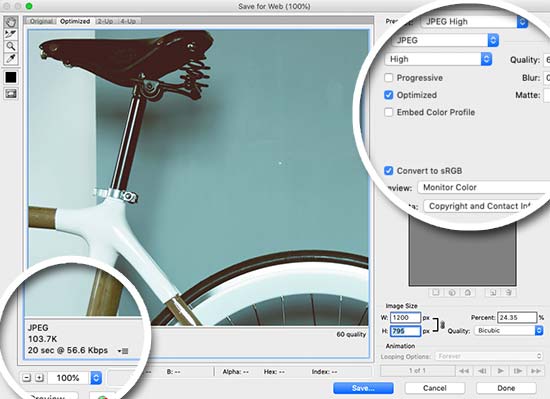Enable Embed Color Profile checkbox

[x=389, y=112]
